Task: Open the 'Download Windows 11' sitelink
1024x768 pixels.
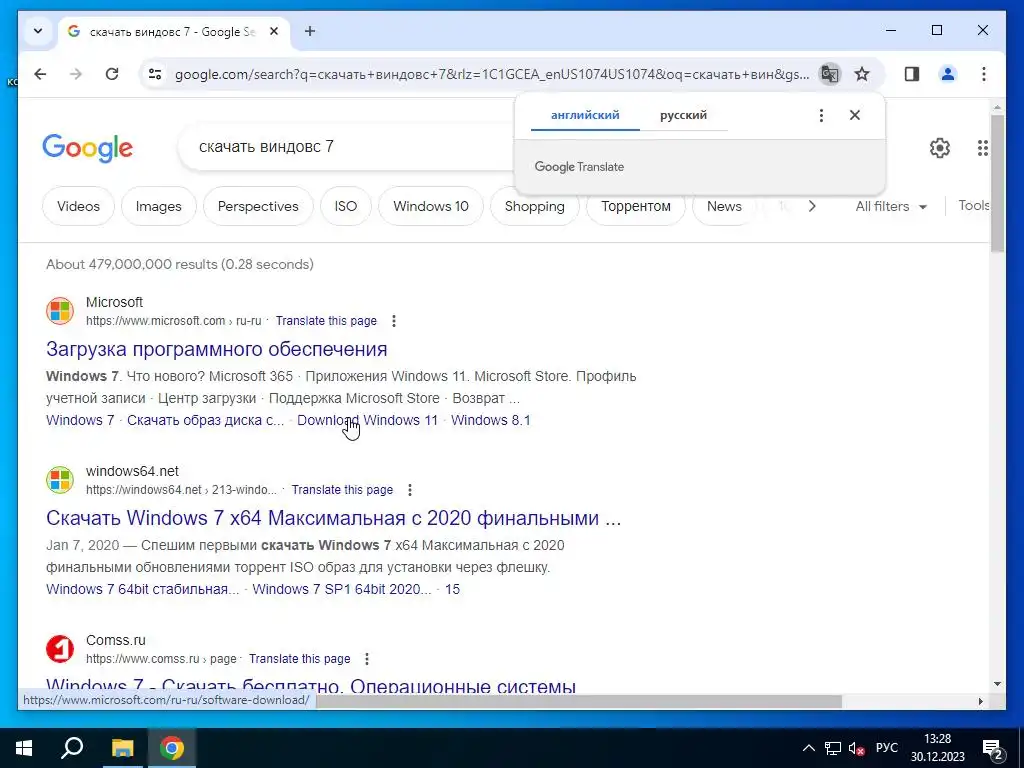Action: point(367,420)
